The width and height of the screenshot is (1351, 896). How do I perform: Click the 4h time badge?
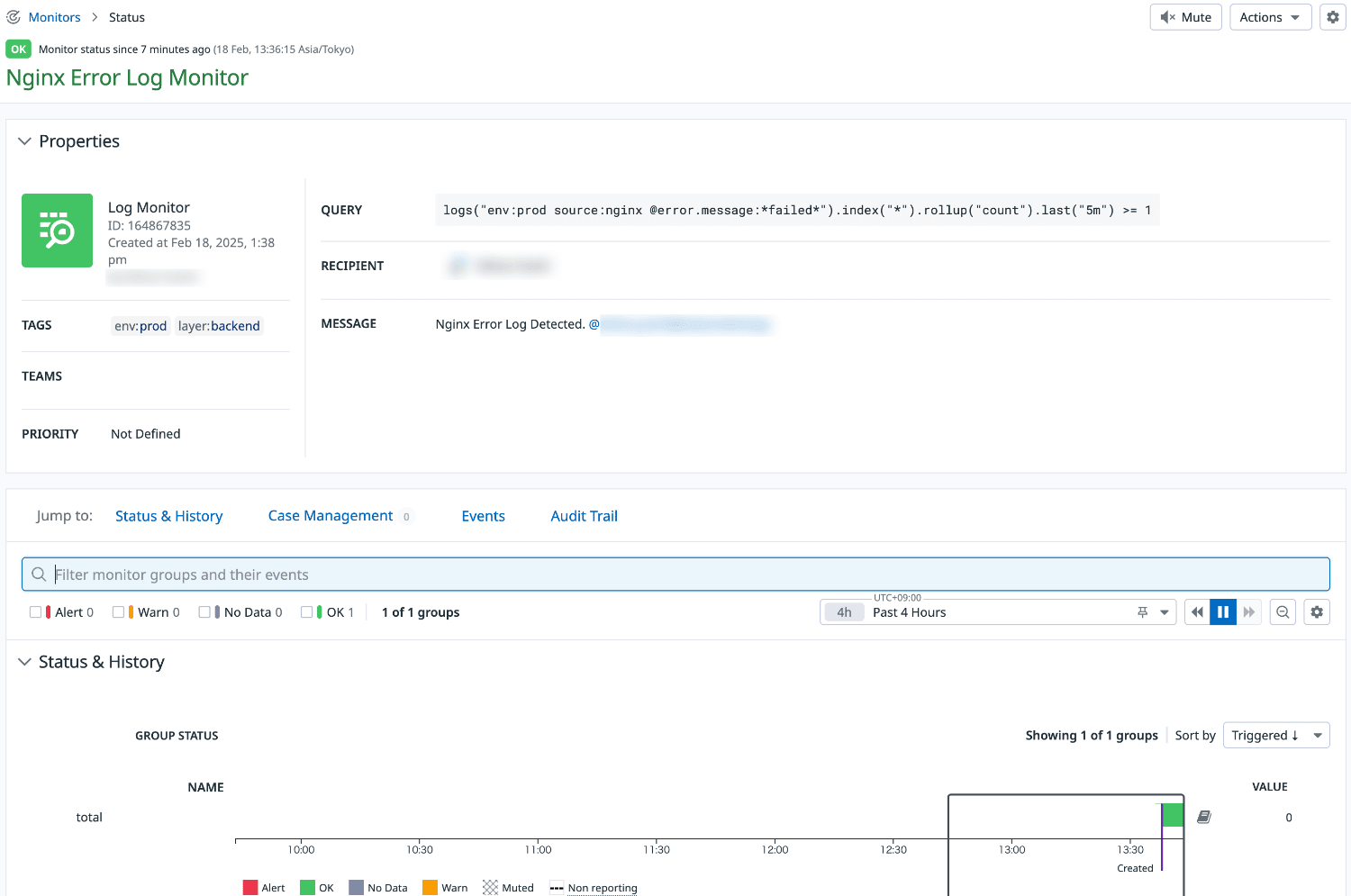coord(844,612)
